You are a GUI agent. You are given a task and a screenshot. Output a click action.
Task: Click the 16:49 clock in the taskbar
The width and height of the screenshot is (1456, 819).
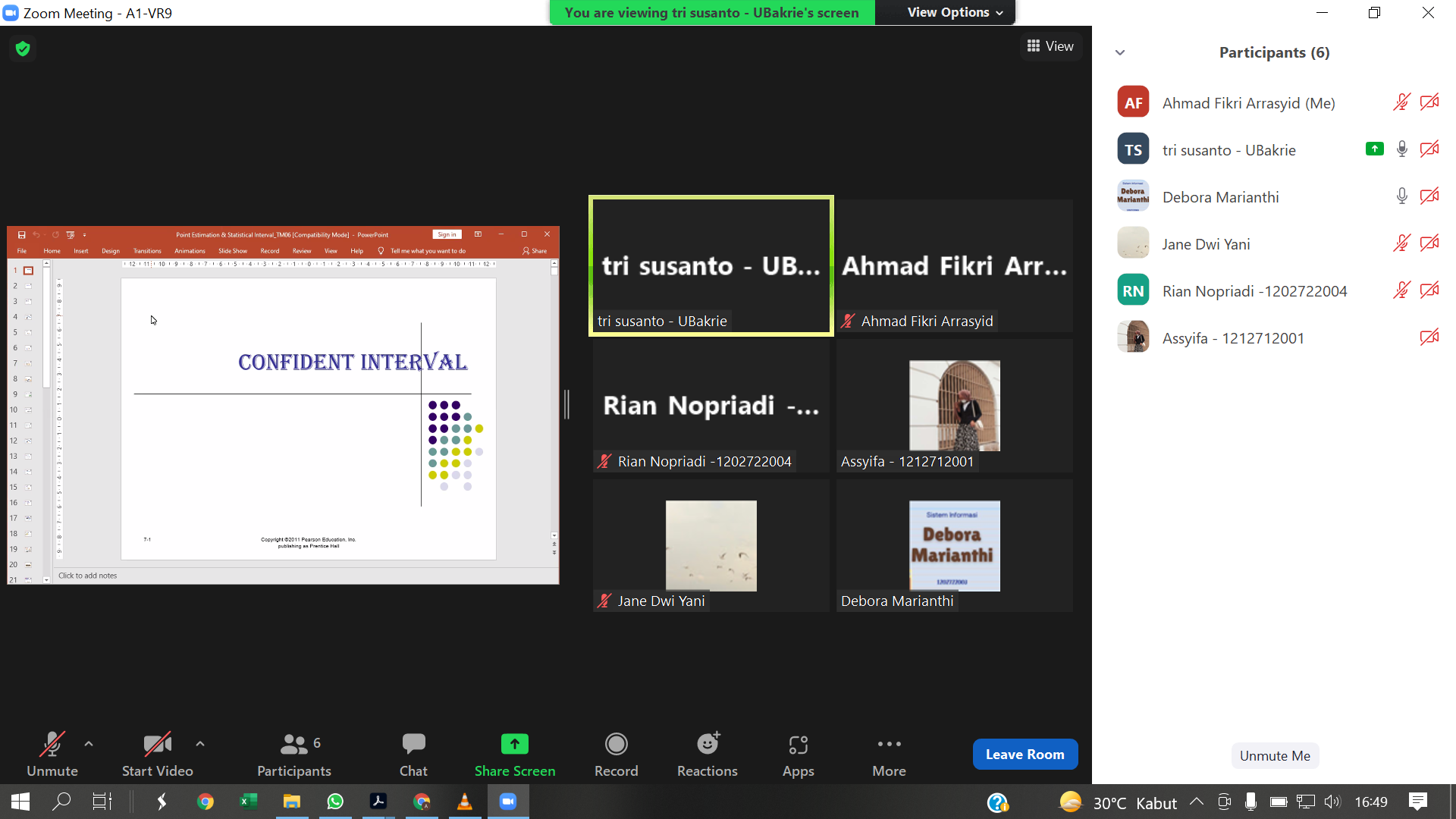pos(1371,802)
